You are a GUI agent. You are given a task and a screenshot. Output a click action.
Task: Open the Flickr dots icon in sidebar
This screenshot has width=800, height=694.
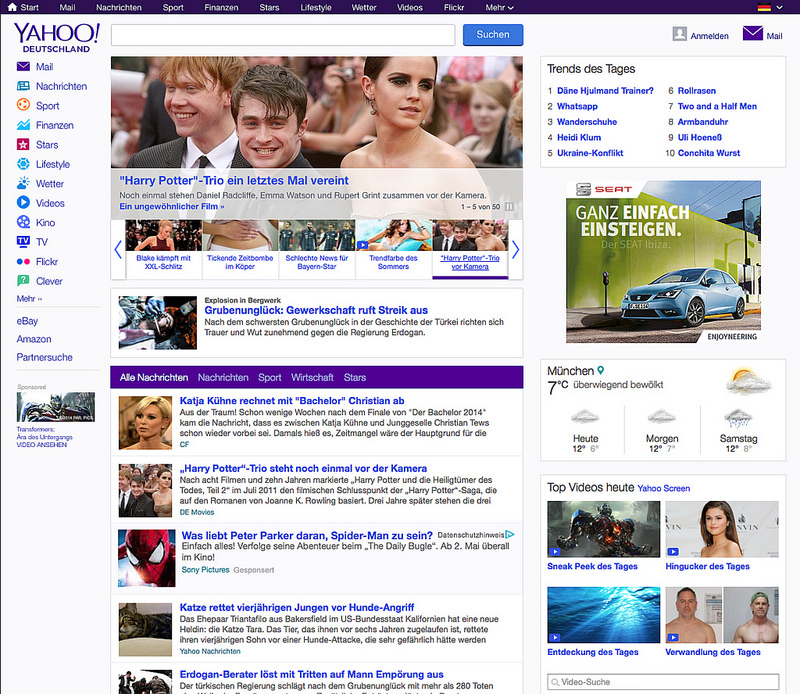click(23, 262)
